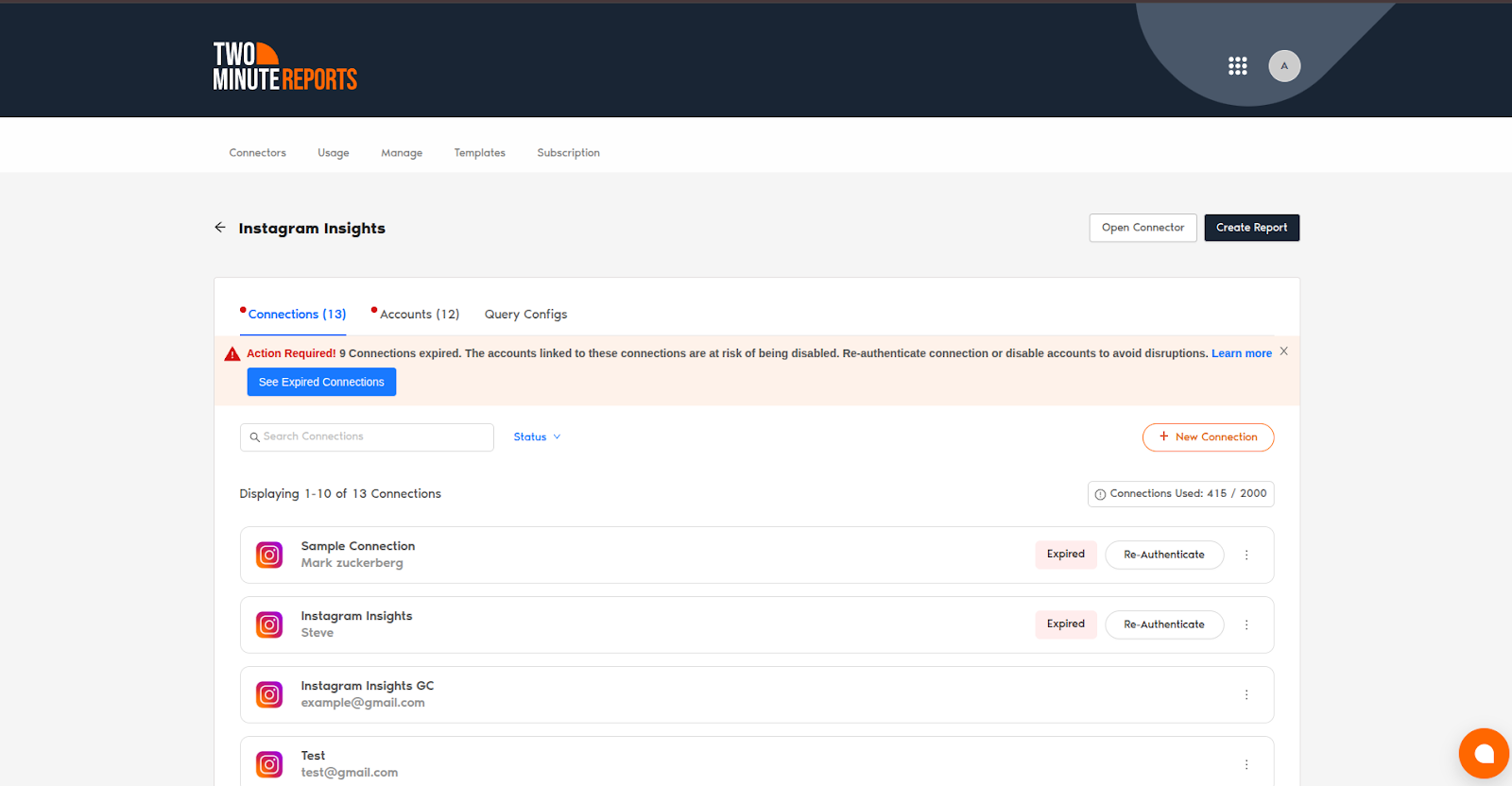Open more options for Instagram Insights GC
Image resolution: width=1512 pixels, height=786 pixels.
[x=1246, y=695]
